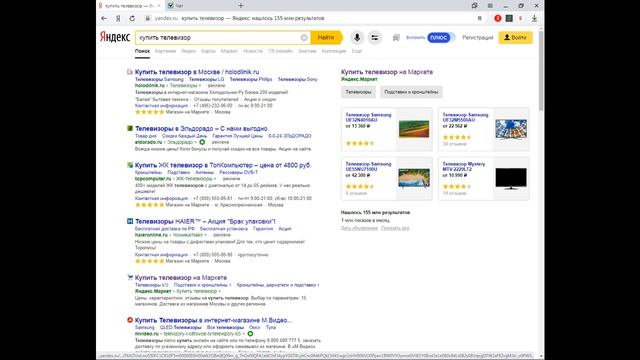Expand the holodilnik.ru result options arrow
The image size is (640, 360).
click(x=200, y=86)
